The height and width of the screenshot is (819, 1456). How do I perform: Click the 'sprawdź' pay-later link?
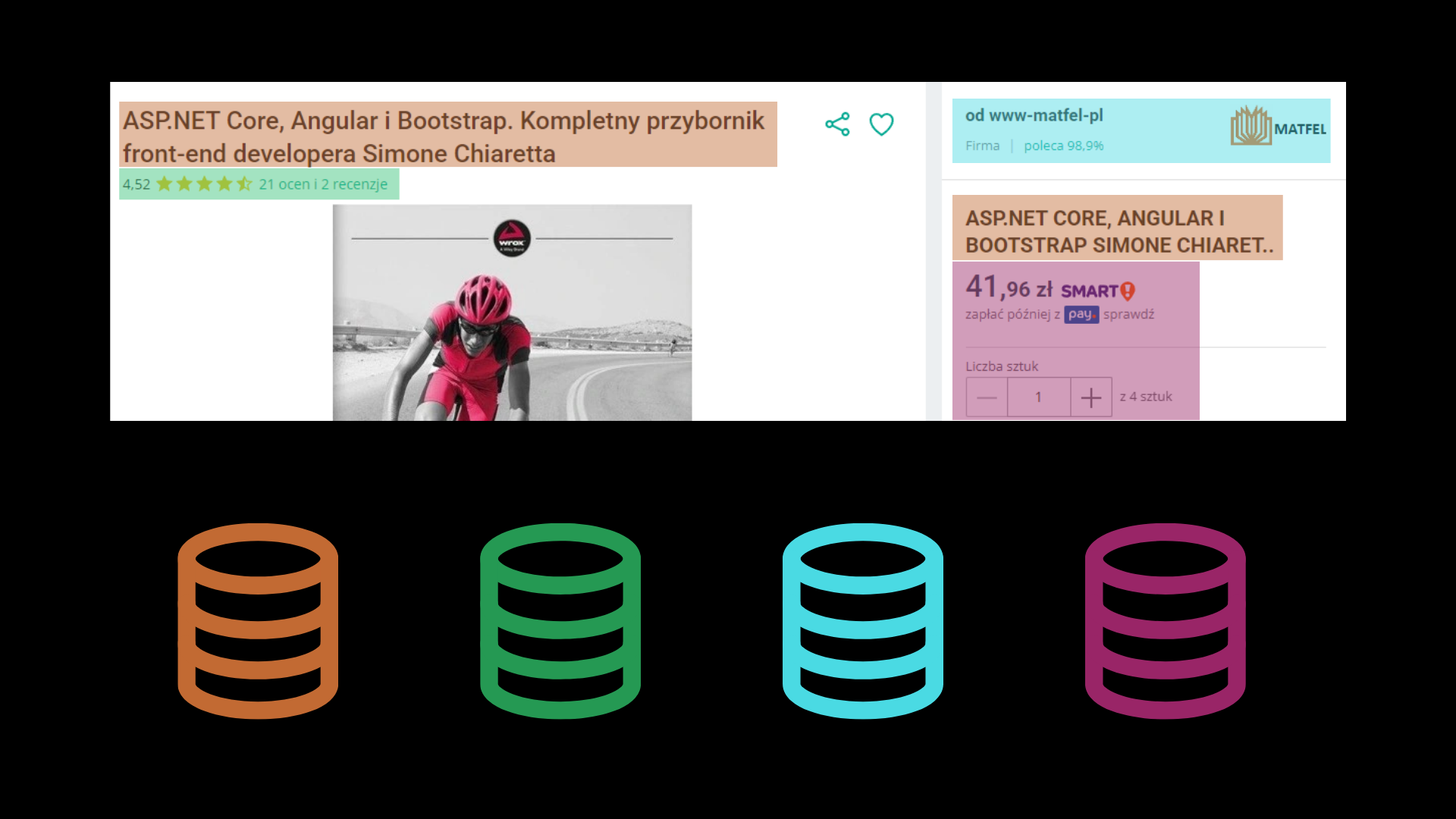click(x=1128, y=315)
